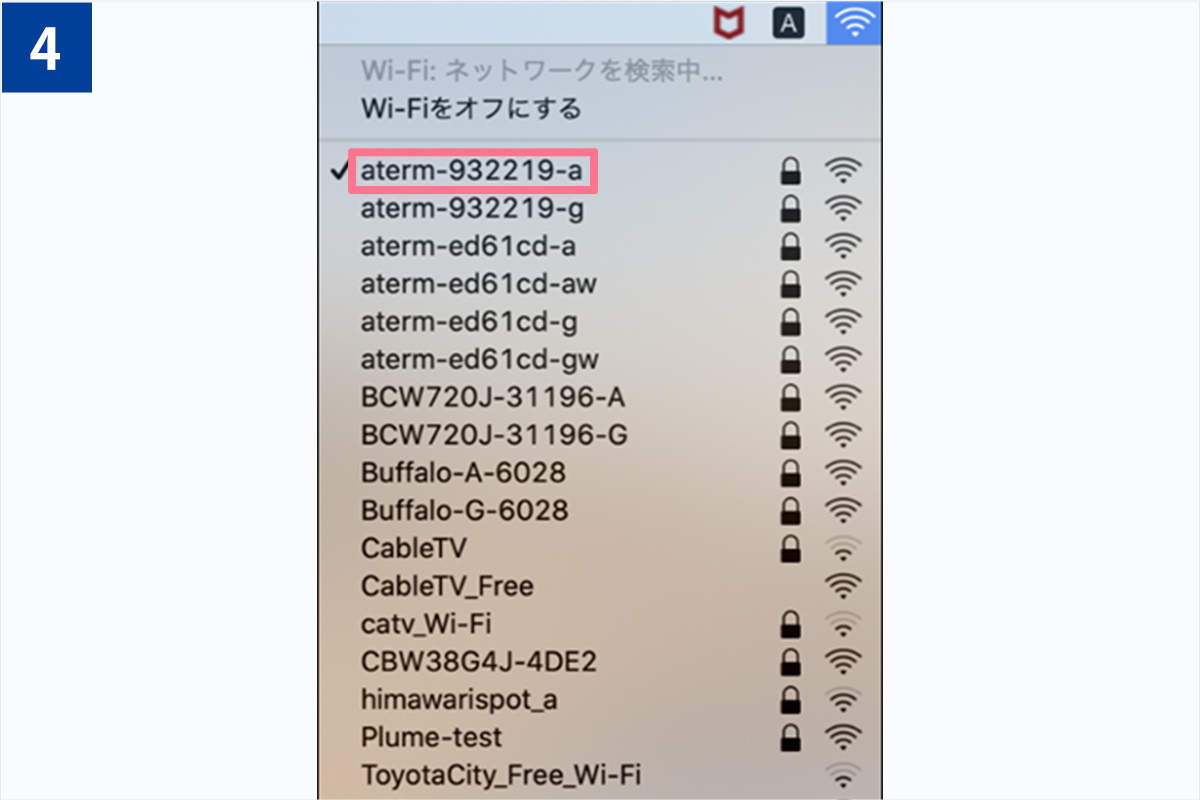The height and width of the screenshot is (800, 1200).
Task: Choose the CableTV network entry
Action: [600, 548]
